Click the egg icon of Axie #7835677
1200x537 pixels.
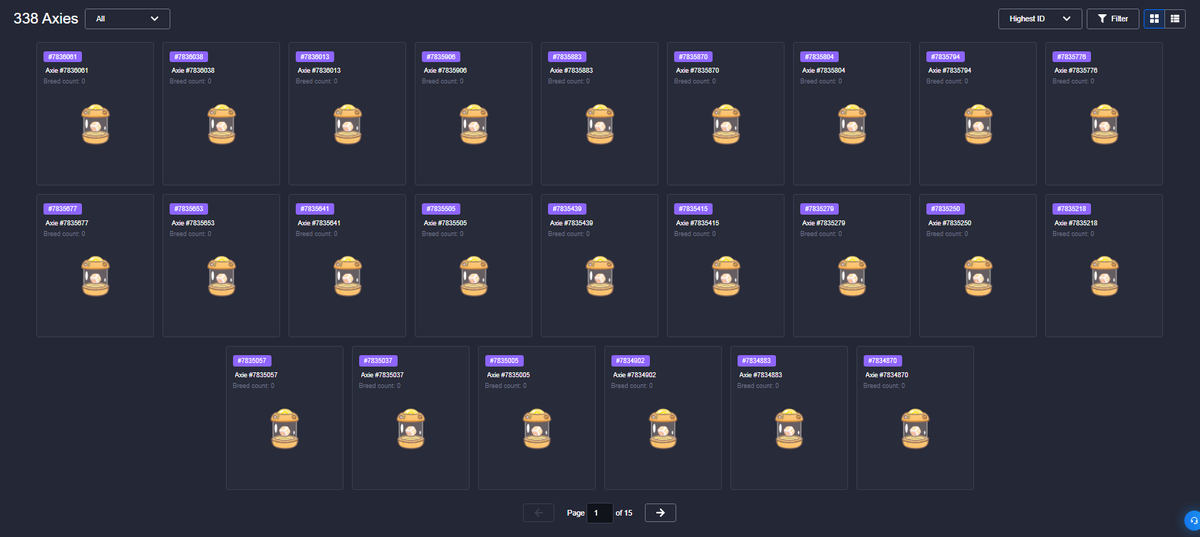95,277
